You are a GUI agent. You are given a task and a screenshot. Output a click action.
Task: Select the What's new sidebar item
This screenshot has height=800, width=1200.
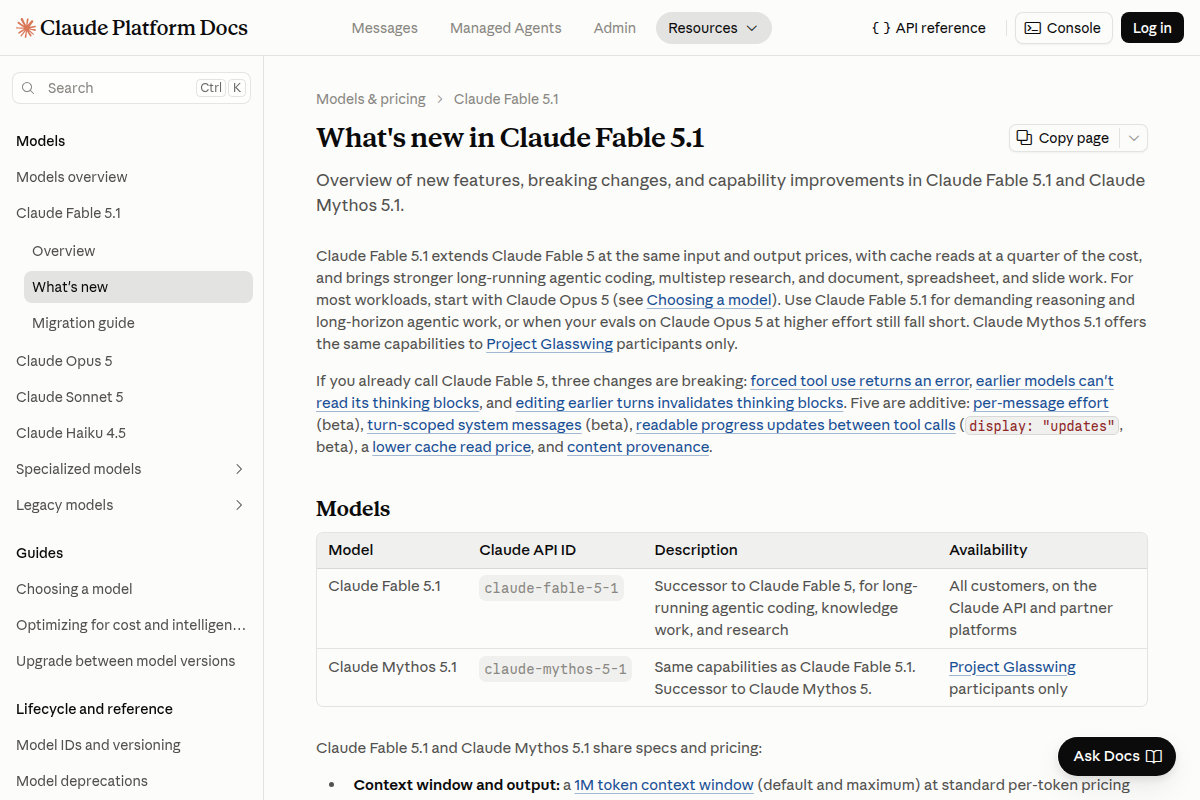pyautogui.click(x=138, y=287)
